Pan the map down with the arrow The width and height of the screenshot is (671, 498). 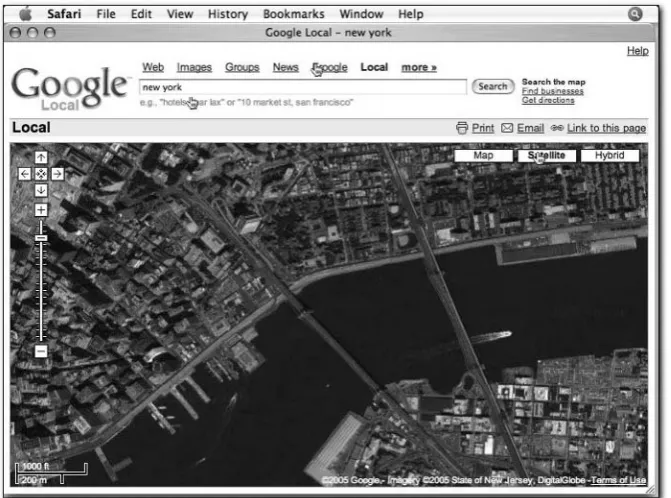coord(41,190)
